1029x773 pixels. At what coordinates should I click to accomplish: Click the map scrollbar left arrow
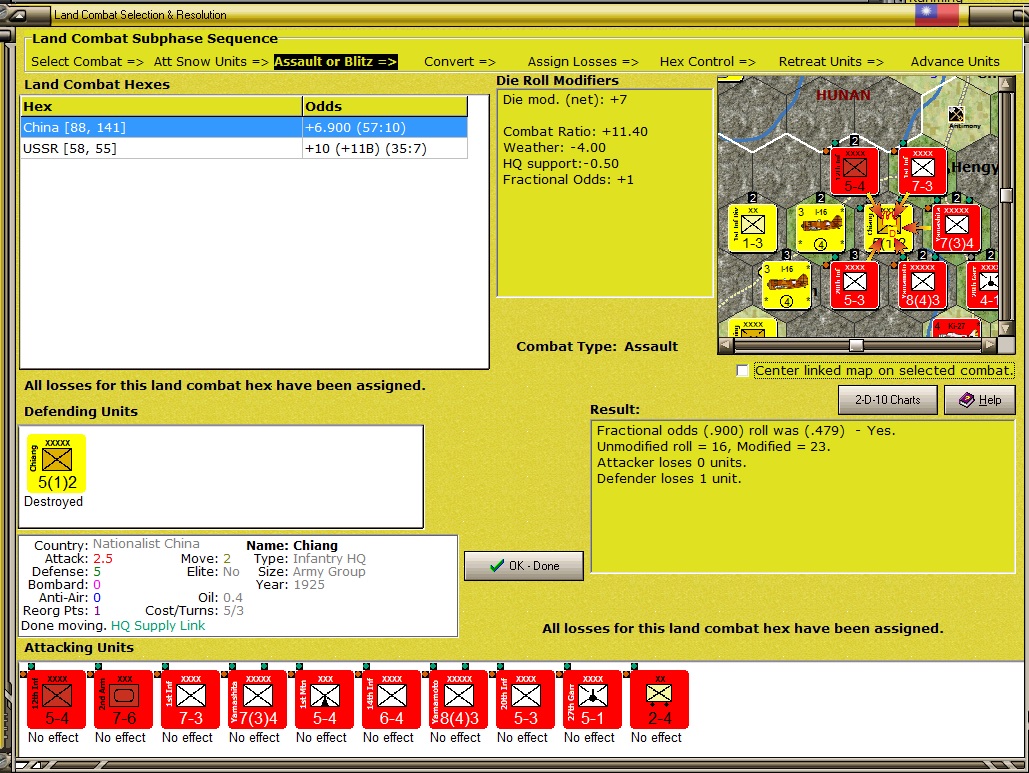pos(725,345)
